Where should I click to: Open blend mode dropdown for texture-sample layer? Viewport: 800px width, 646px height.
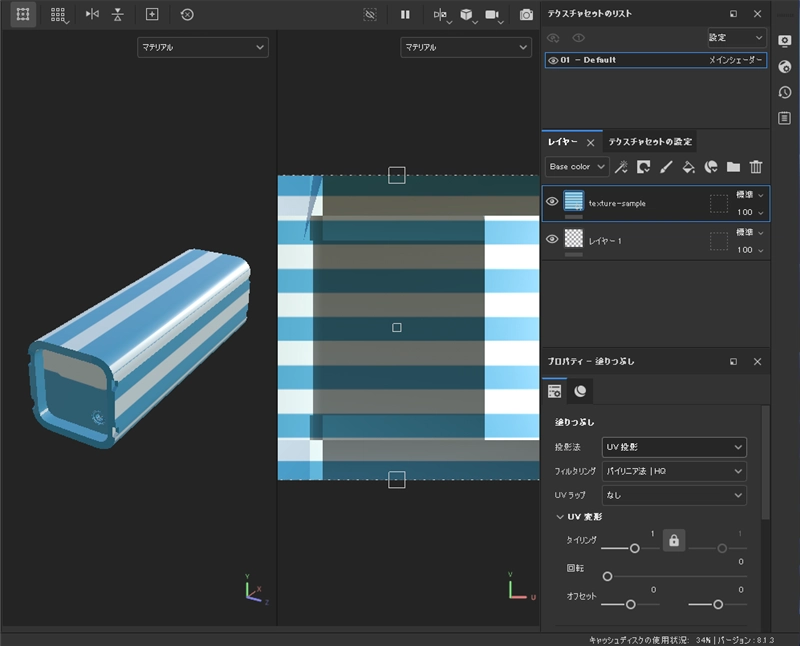coord(749,194)
